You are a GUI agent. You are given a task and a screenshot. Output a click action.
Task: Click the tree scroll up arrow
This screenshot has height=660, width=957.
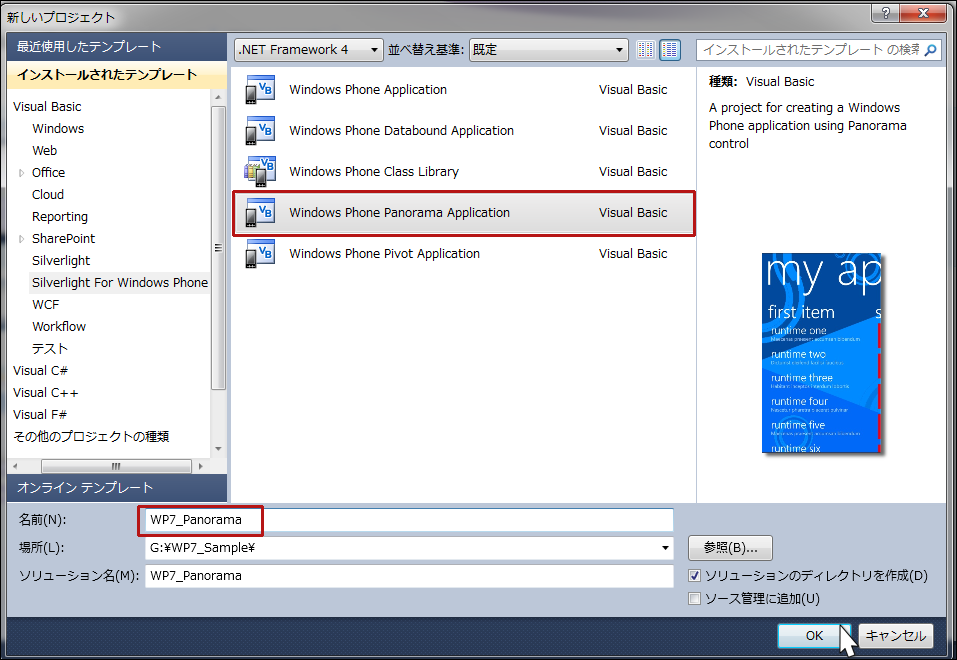tap(218, 97)
